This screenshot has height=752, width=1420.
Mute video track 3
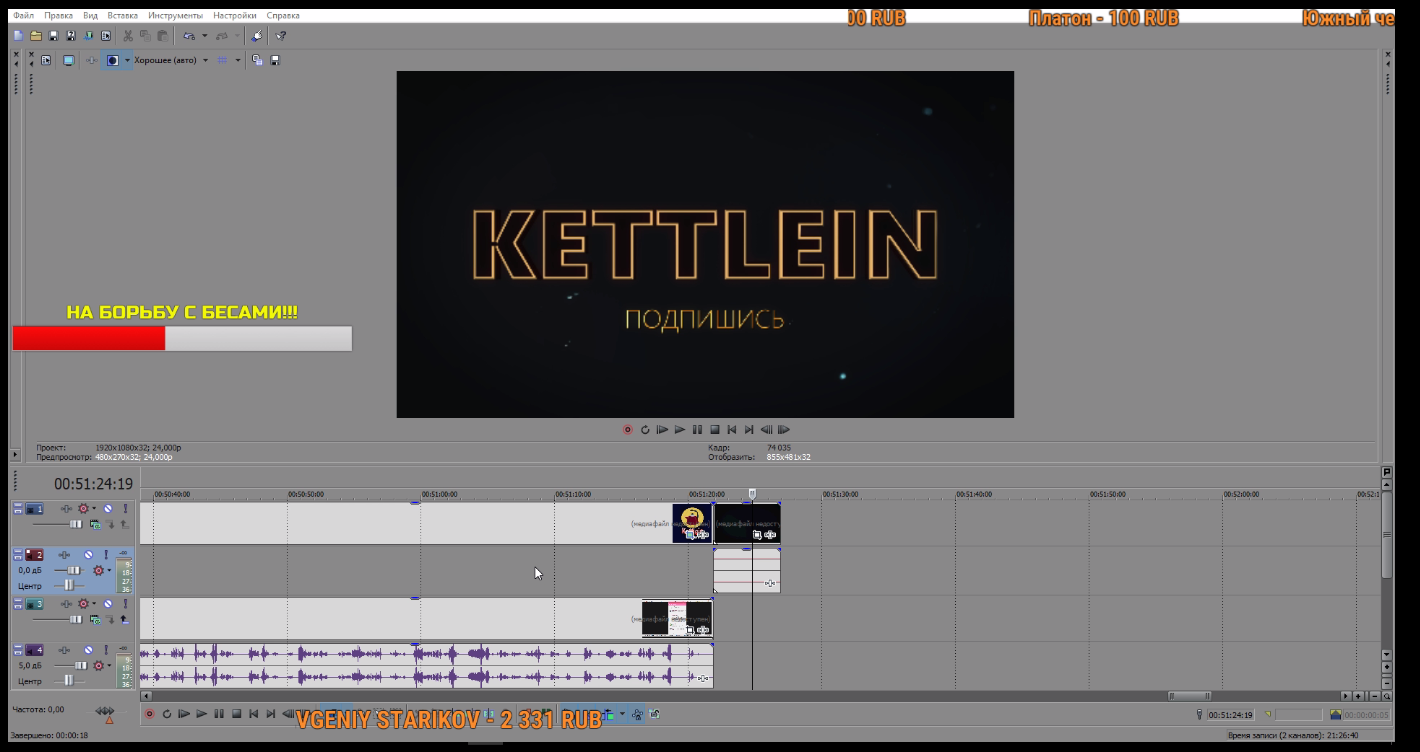[108, 603]
